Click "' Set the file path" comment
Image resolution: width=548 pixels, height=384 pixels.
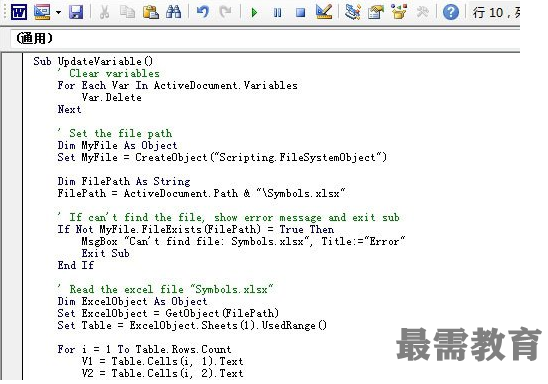115,133
